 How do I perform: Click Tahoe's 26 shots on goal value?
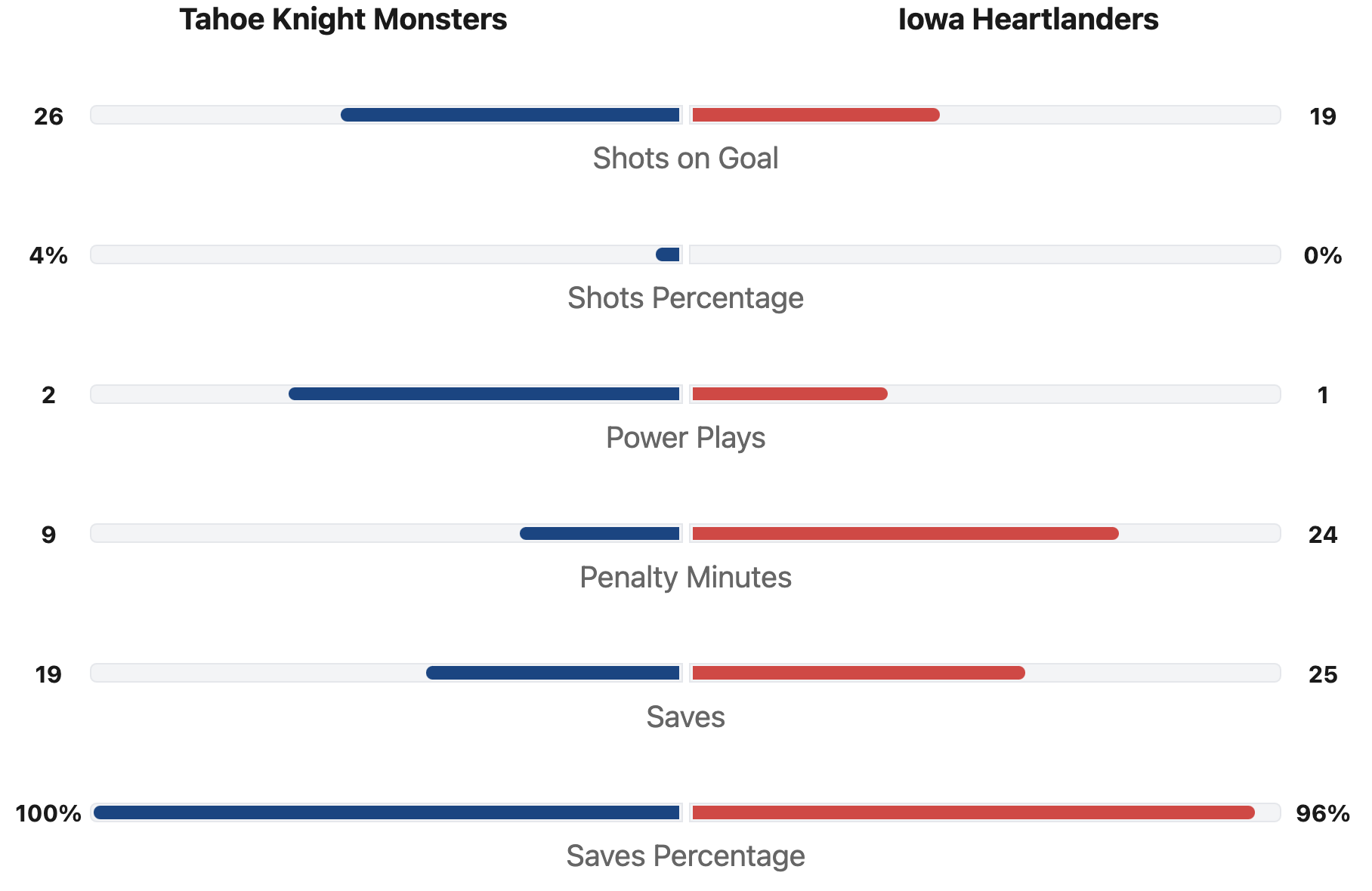[48, 117]
